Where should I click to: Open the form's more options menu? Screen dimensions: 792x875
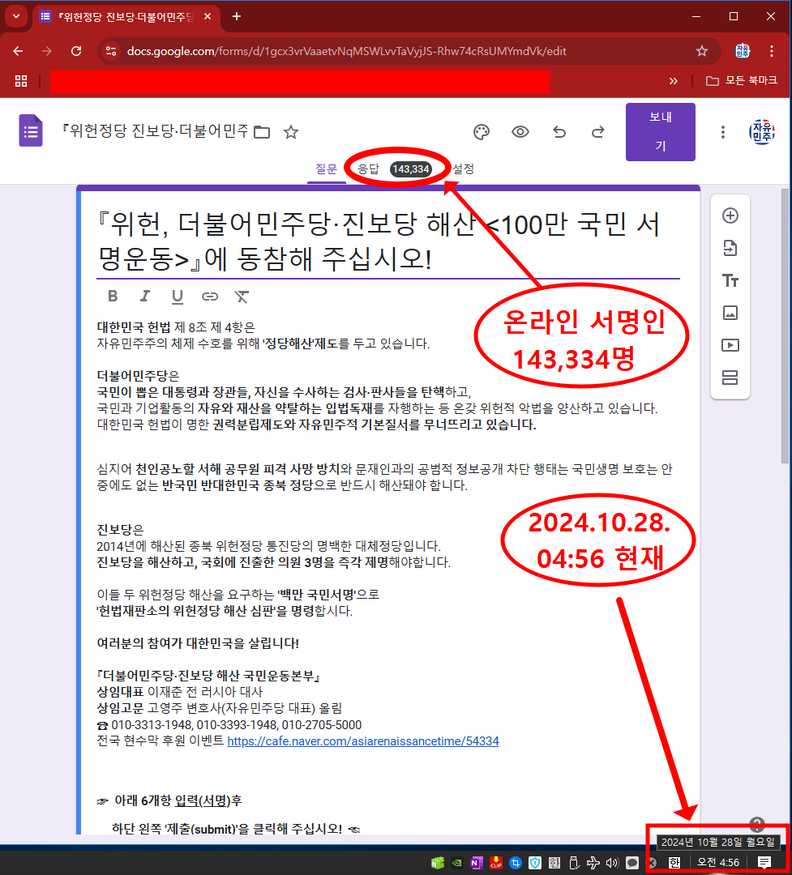point(723,132)
